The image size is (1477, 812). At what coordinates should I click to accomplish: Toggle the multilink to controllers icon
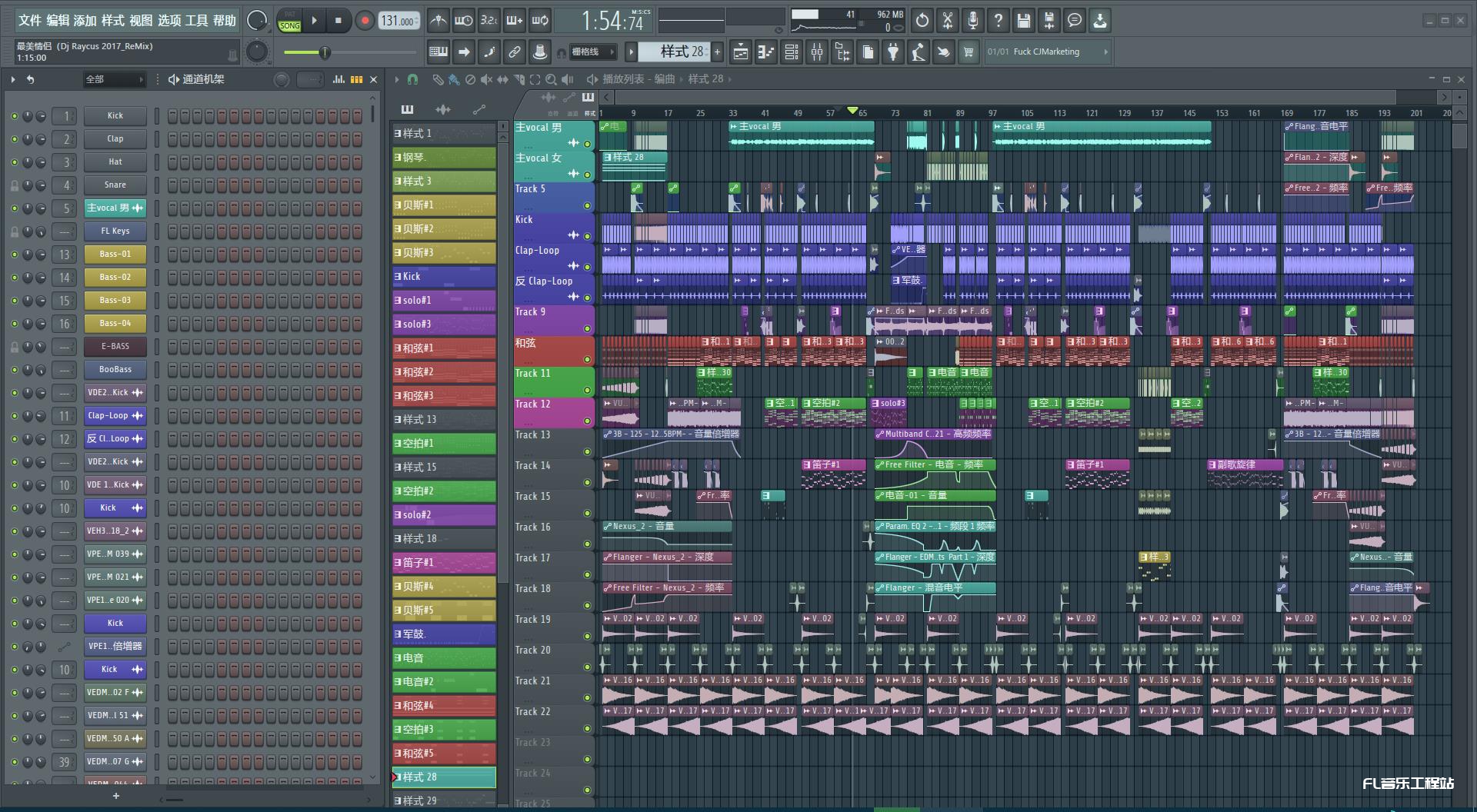click(515, 52)
